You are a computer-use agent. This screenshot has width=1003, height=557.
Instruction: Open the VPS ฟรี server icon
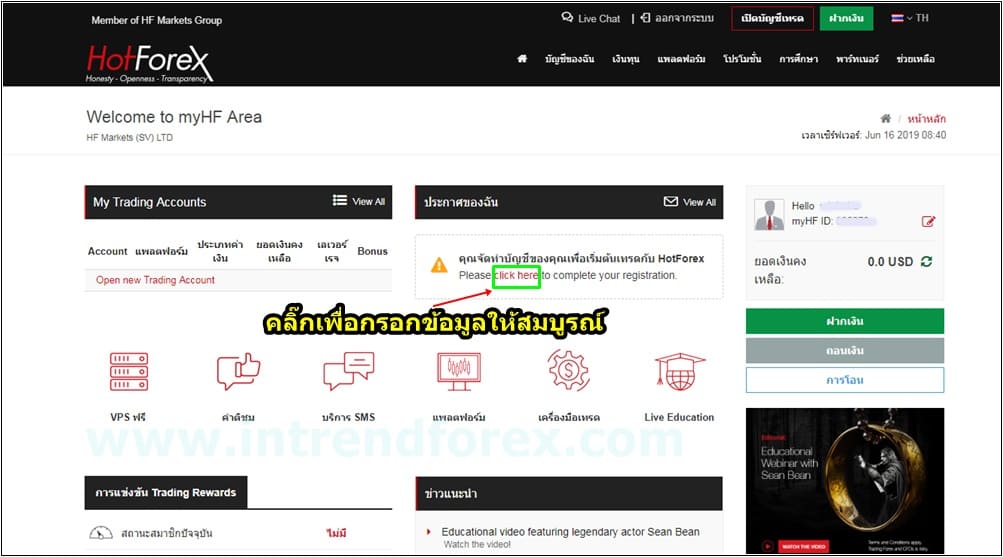click(x=129, y=372)
